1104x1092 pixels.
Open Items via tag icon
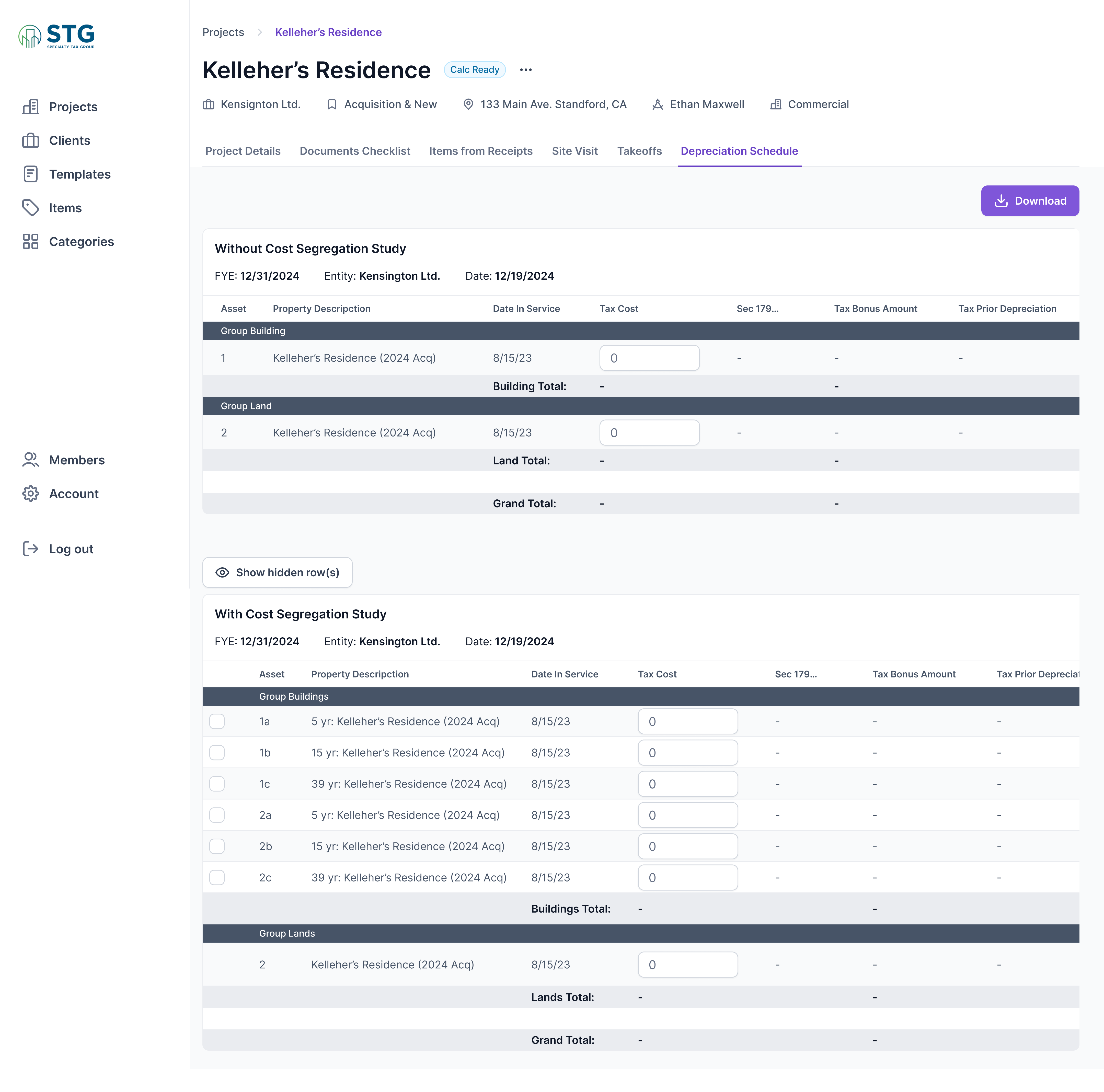pyautogui.click(x=30, y=208)
